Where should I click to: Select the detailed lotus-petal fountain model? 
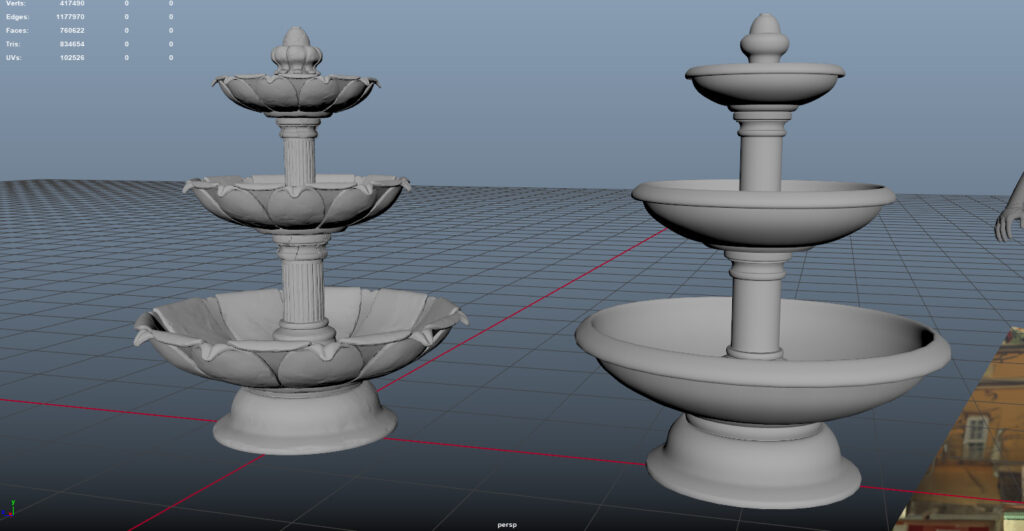click(301, 242)
